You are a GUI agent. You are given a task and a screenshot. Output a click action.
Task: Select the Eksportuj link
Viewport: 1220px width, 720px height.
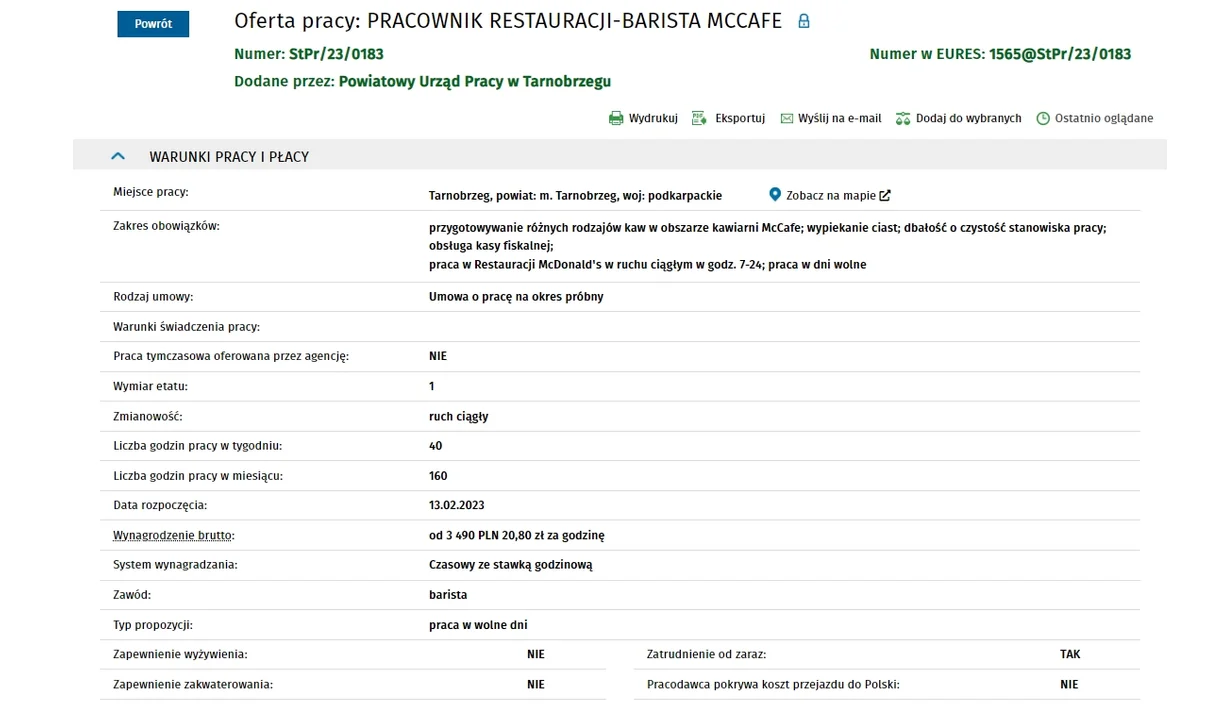pos(740,118)
